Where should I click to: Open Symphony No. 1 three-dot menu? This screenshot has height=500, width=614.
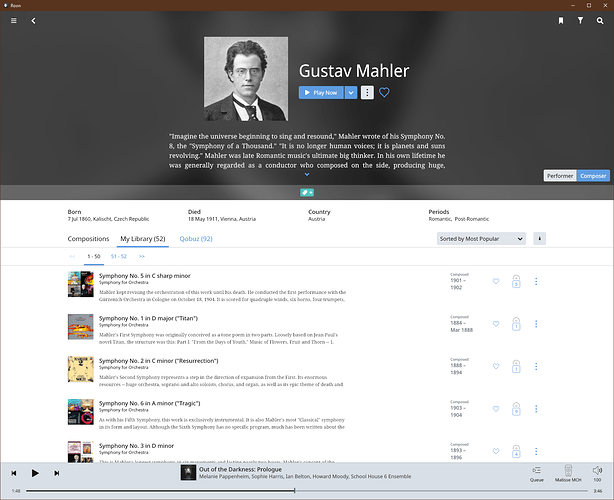point(536,324)
